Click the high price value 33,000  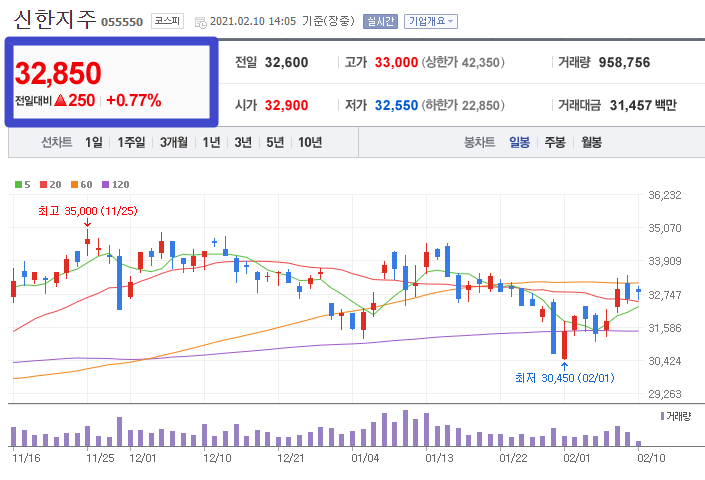point(396,62)
